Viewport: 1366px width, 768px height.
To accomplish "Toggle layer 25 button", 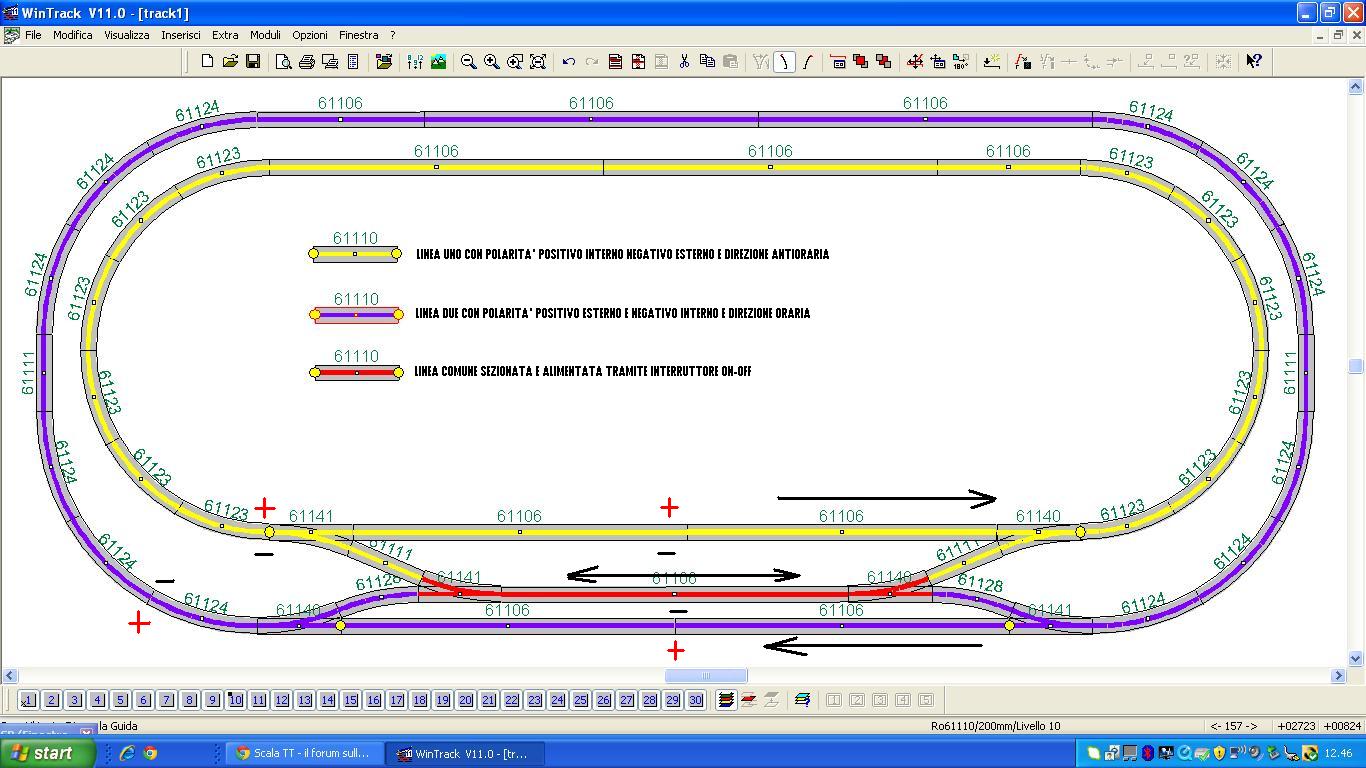I will pos(580,700).
